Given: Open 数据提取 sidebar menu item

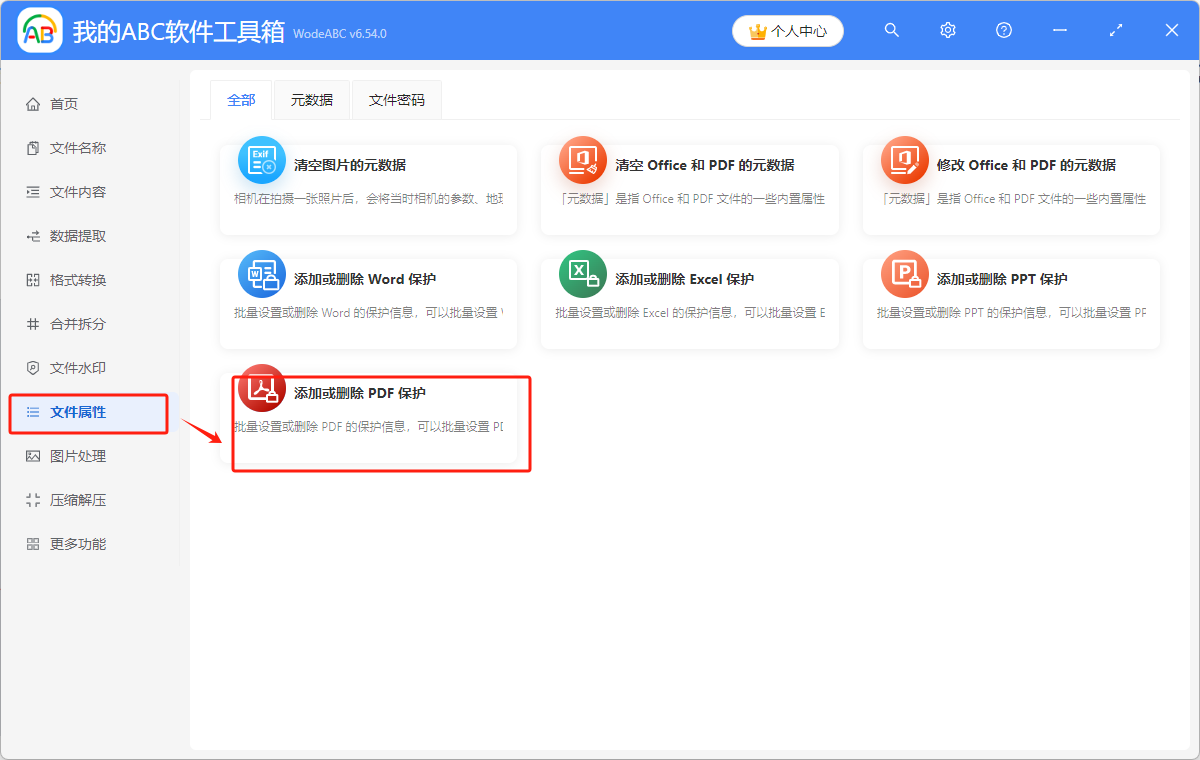Looking at the screenshot, I should coord(78,236).
